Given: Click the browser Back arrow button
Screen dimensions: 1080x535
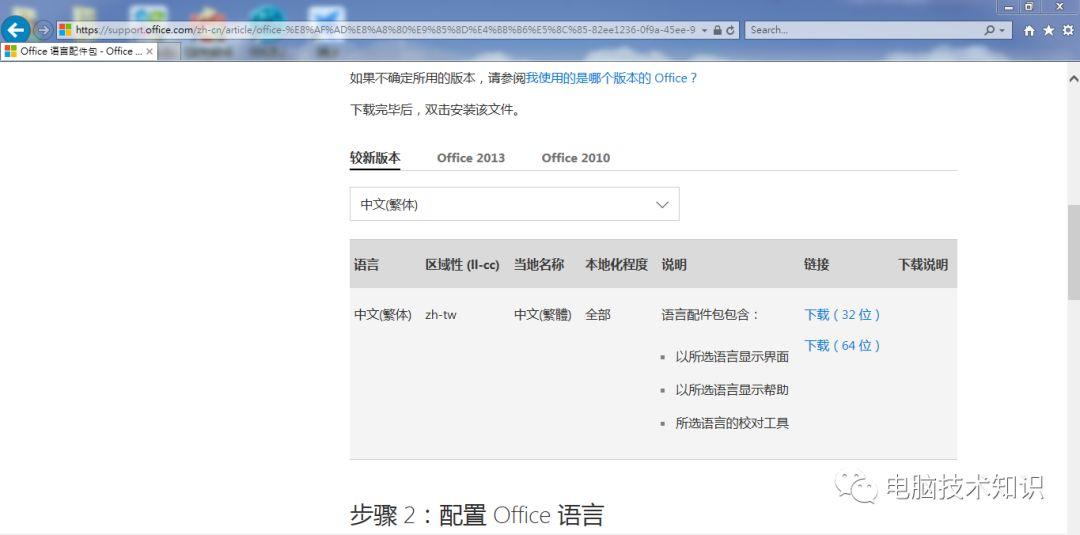Looking at the screenshot, I should click(x=15, y=30).
